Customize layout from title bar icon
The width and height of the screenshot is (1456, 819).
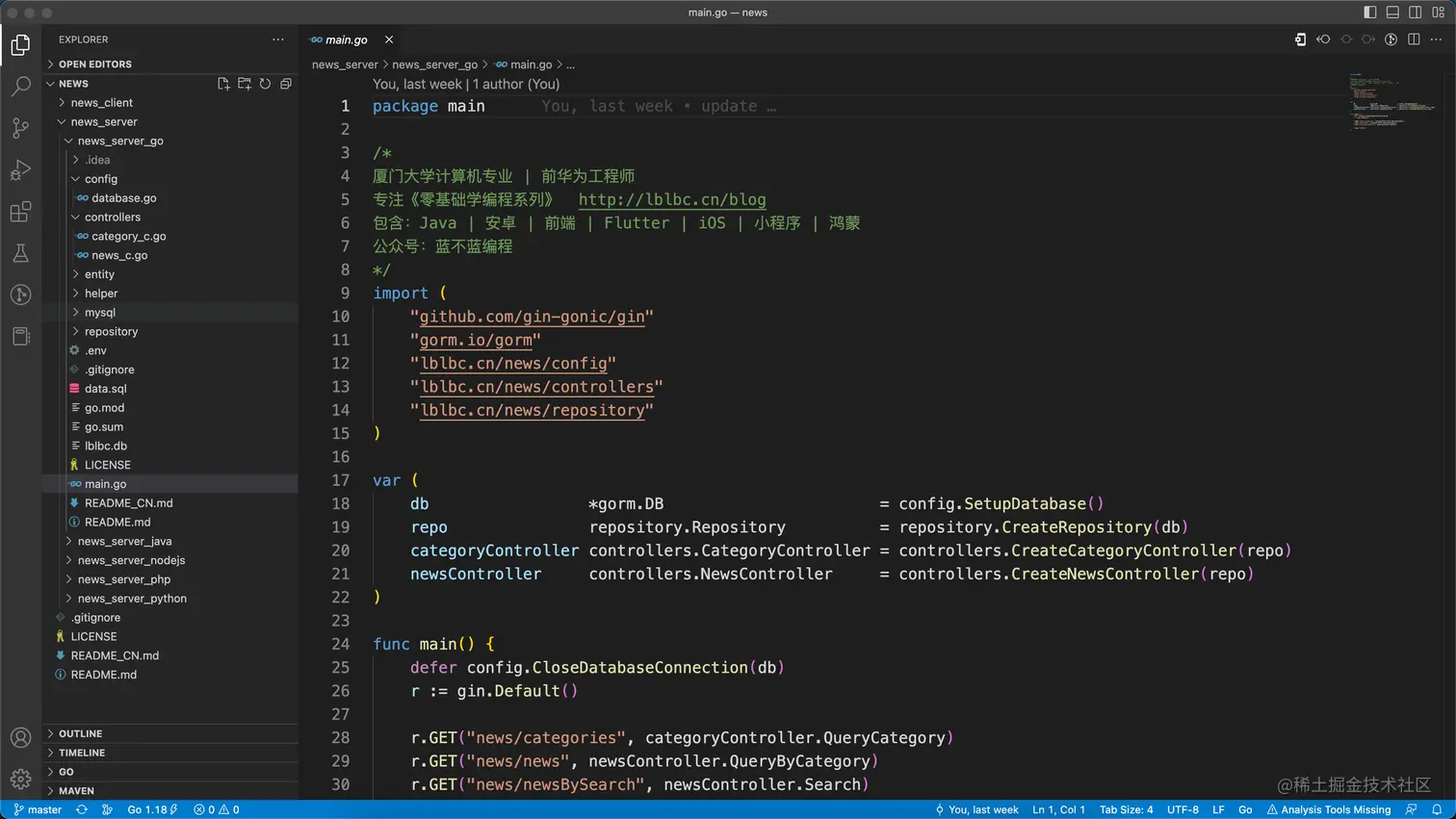(x=1439, y=13)
